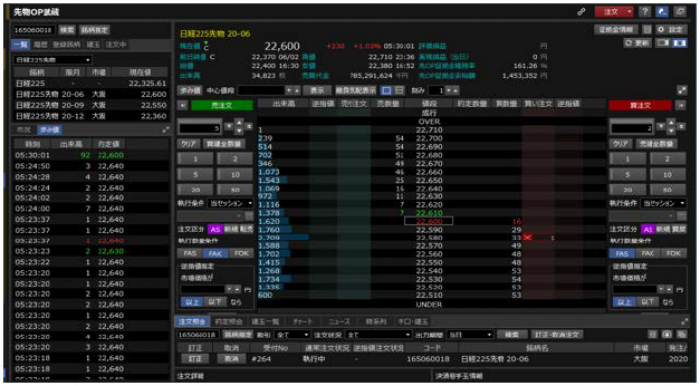Expand the order board with the diagonal arrows icon

pos(682,90)
